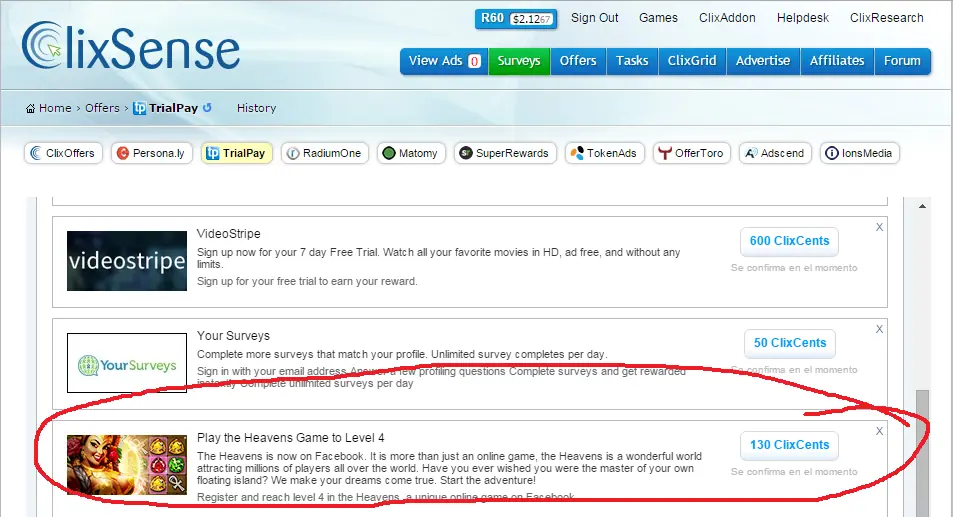Open the ClixGrid menu
Image resolution: width=953 pixels, height=517 pixels.
tap(692, 61)
